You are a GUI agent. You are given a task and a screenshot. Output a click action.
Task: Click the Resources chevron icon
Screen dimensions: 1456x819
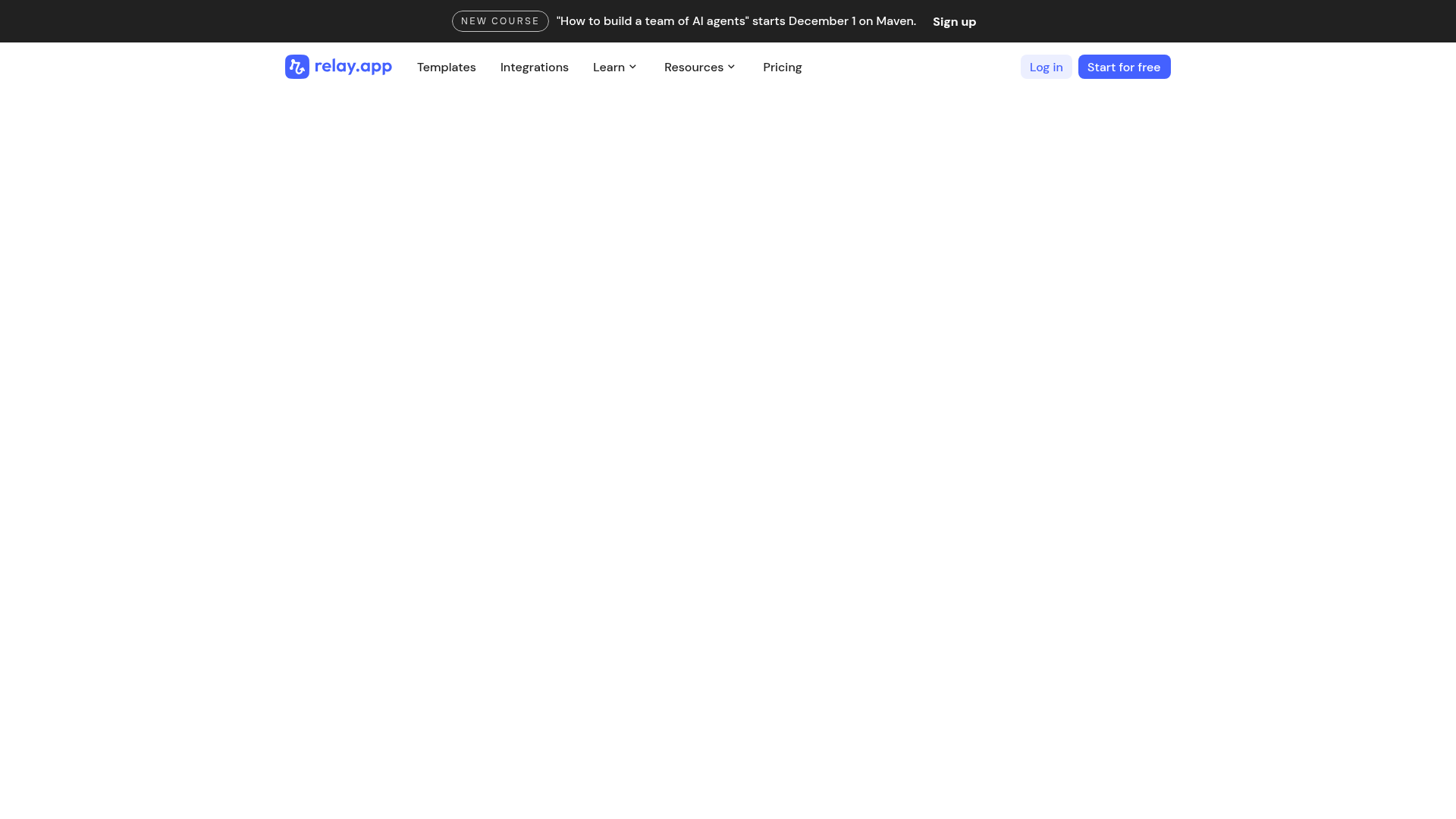click(731, 67)
